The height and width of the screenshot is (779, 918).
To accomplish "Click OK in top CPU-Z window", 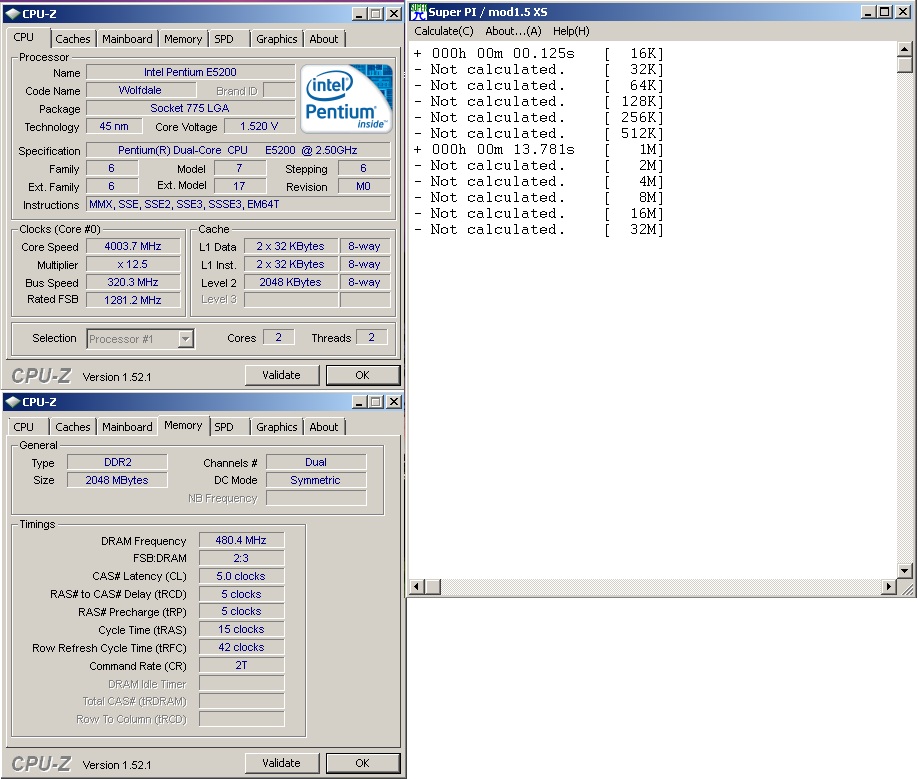I will click(362, 375).
